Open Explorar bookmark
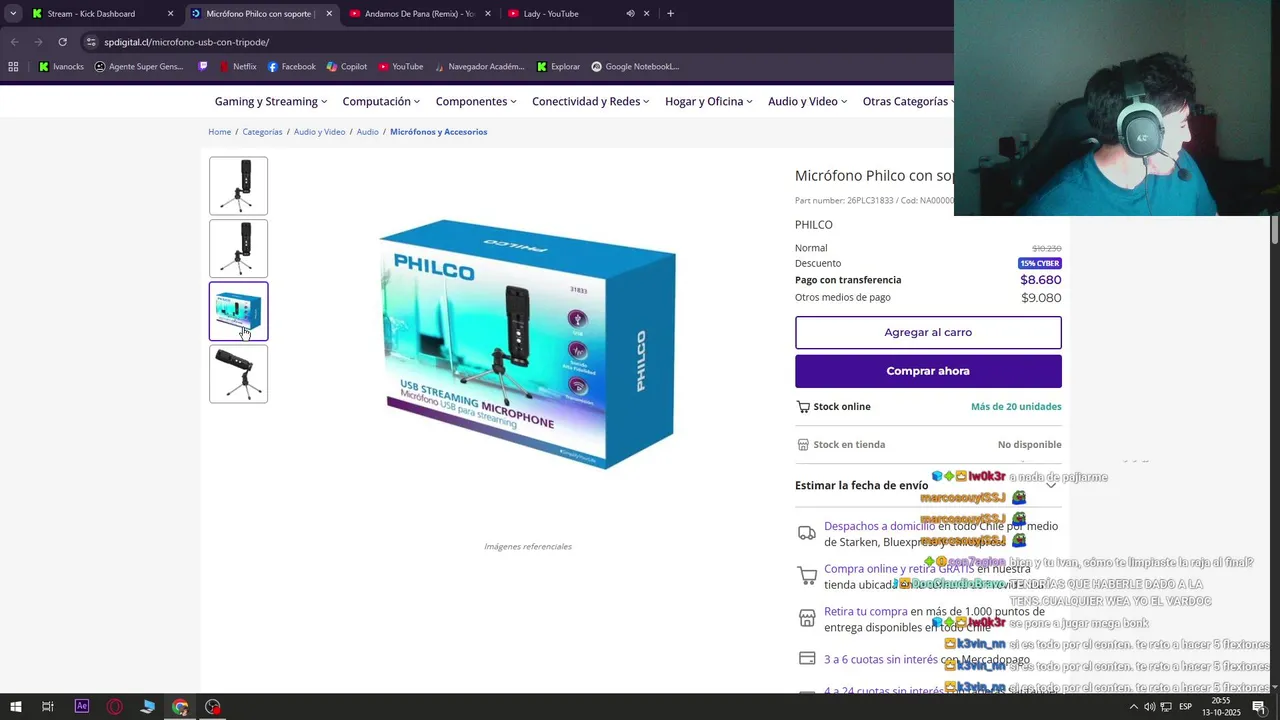The width and height of the screenshot is (1280, 720). coord(558,67)
